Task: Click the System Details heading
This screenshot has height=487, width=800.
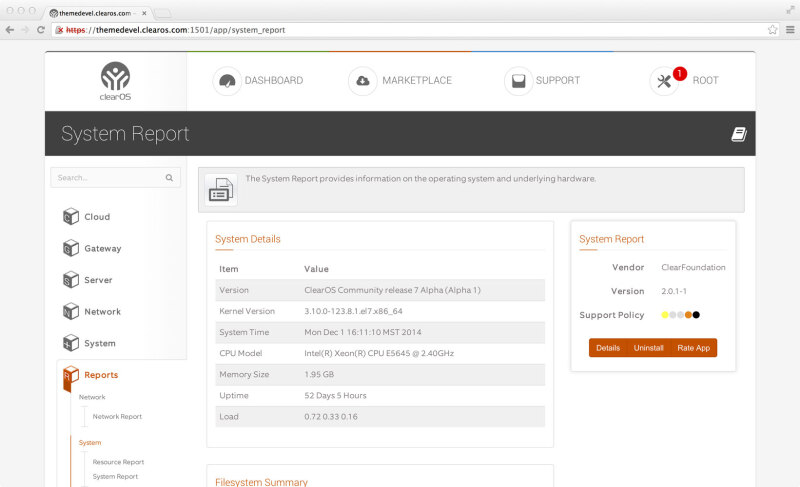Action: click(247, 239)
